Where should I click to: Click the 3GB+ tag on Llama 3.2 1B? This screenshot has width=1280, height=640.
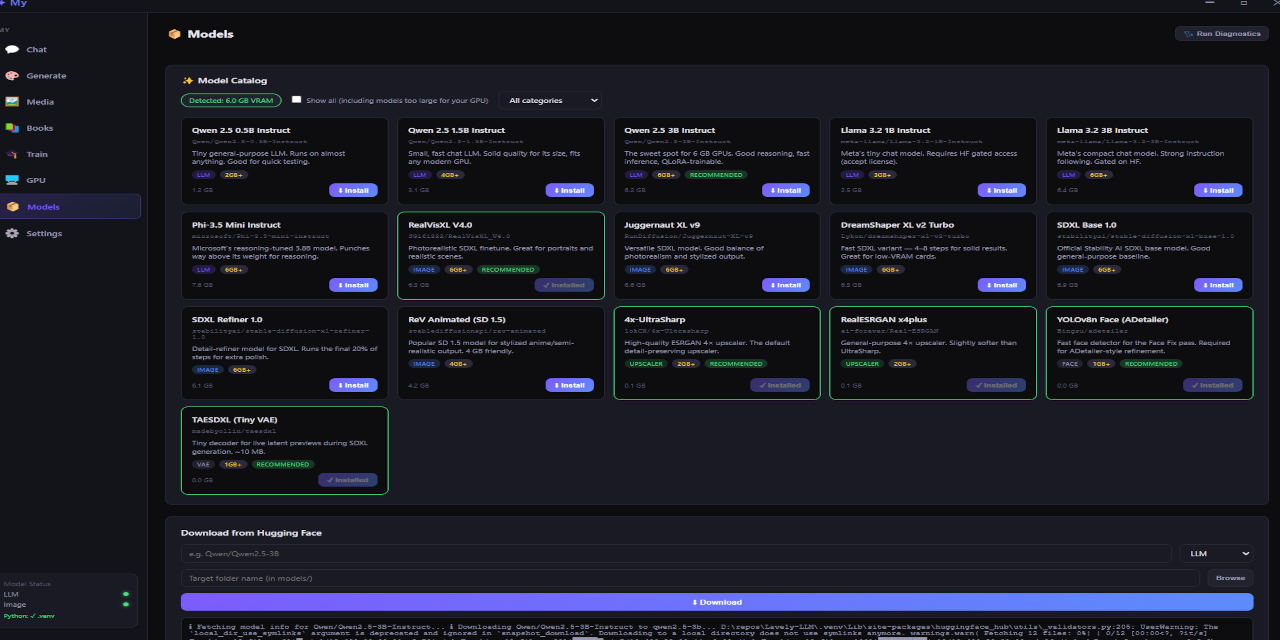pos(881,175)
